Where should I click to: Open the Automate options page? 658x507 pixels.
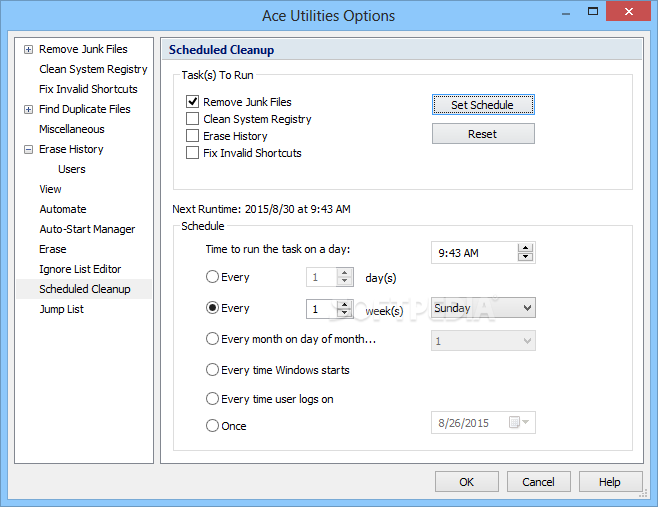(63, 209)
